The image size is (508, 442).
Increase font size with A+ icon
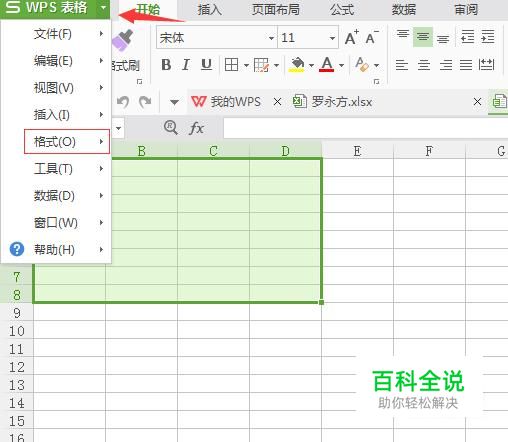pos(352,37)
